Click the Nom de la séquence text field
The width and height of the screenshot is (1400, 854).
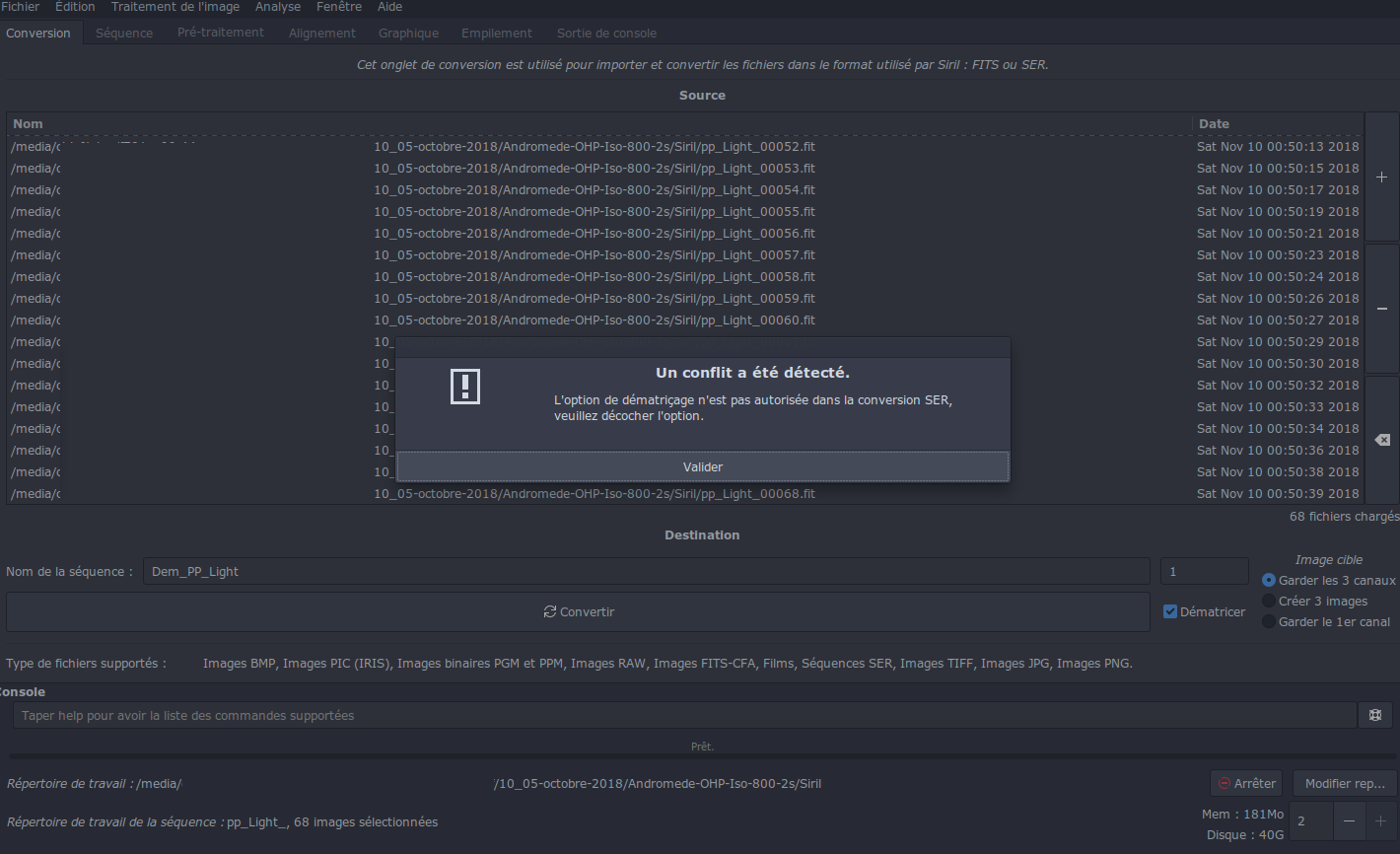pyautogui.click(x=646, y=571)
